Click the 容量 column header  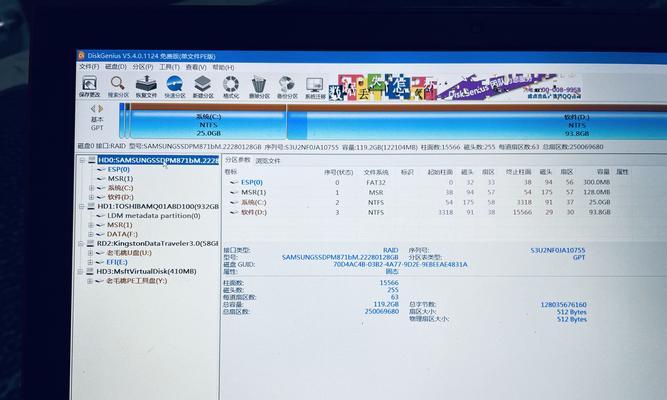click(x=603, y=172)
